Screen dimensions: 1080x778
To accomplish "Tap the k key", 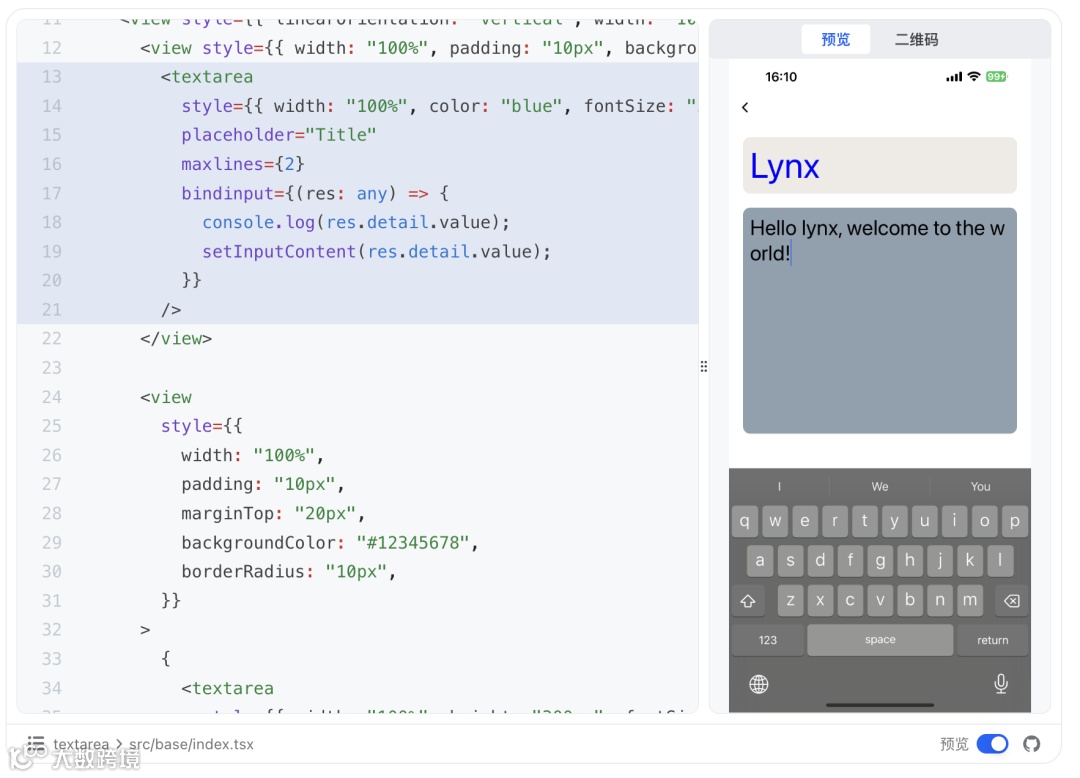I will 970,560.
